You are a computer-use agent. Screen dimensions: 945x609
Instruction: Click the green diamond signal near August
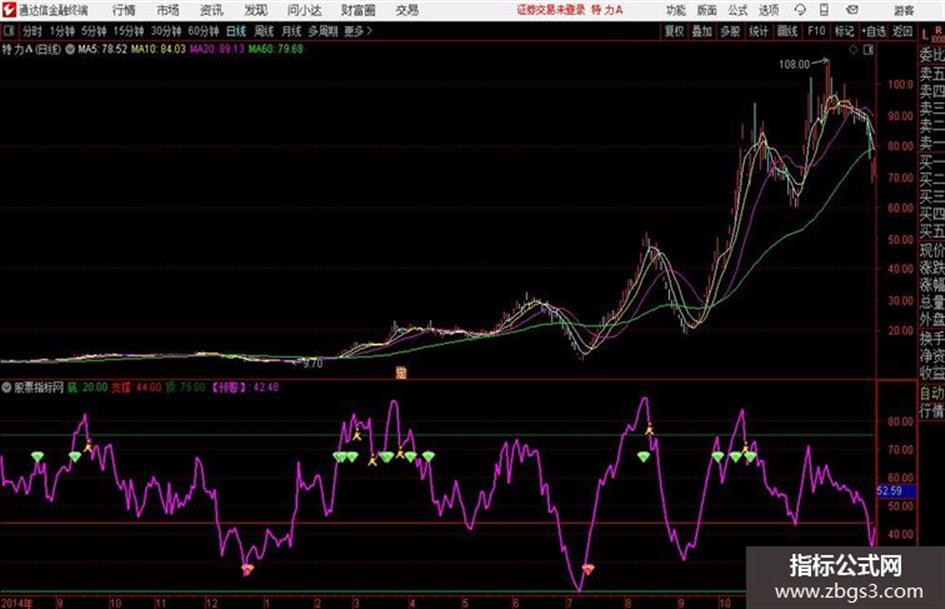tap(644, 457)
